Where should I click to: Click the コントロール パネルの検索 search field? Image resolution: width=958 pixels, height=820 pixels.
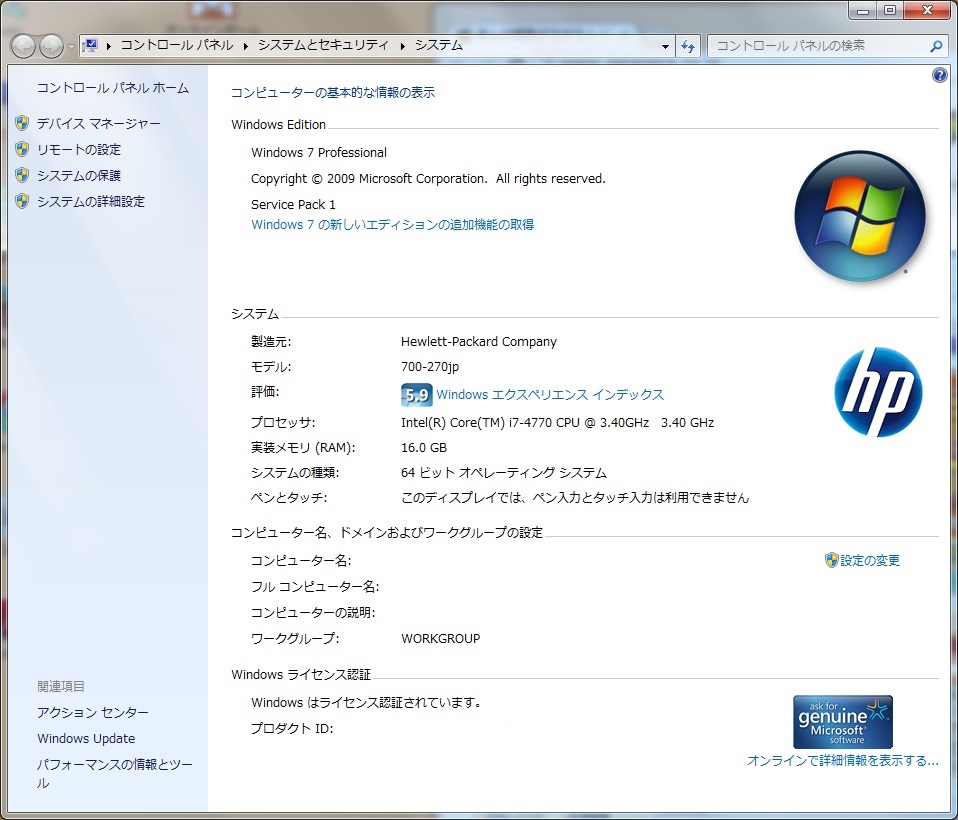(815, 46)
